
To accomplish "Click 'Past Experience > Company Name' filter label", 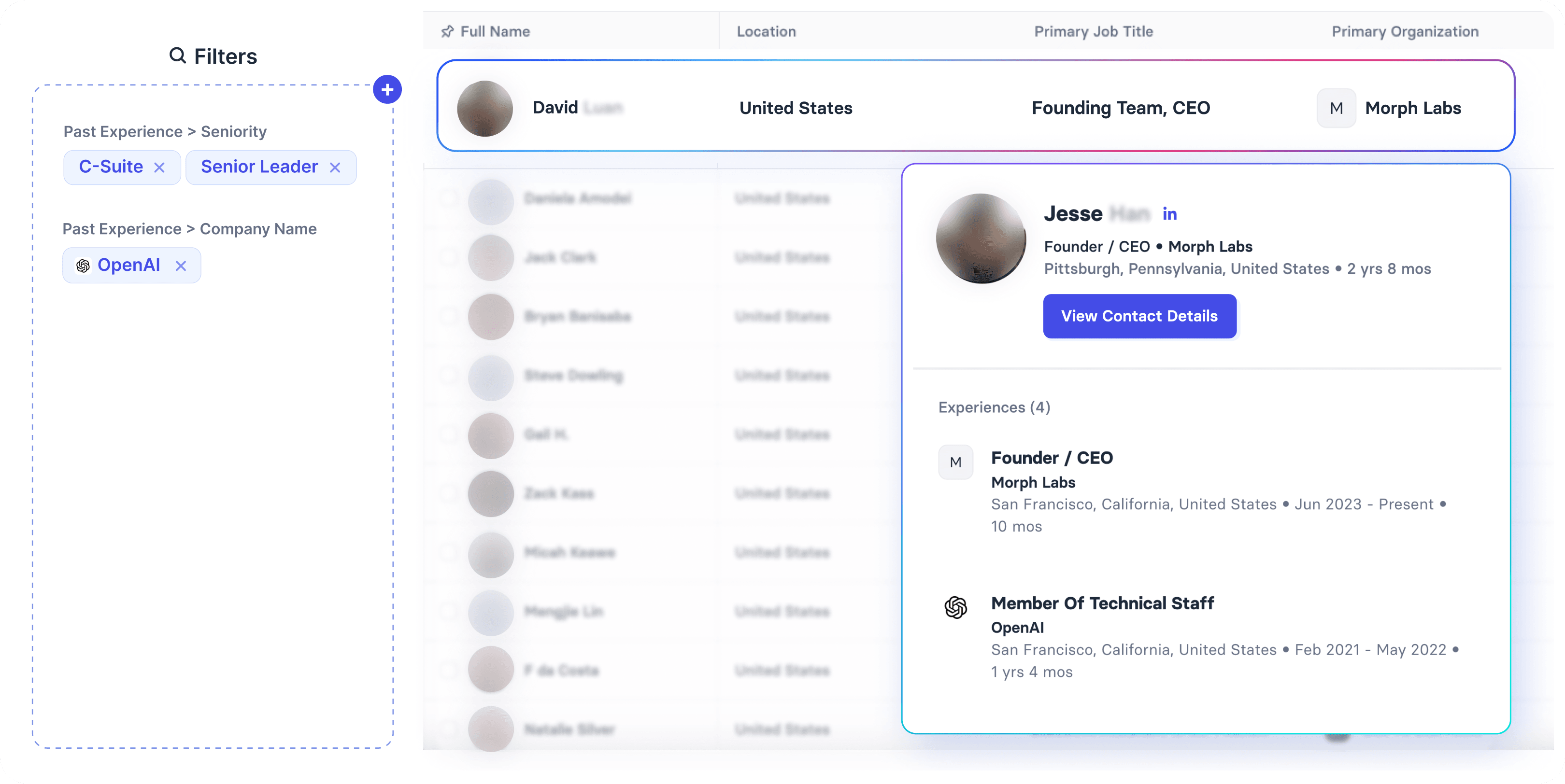I will (189, 229).
